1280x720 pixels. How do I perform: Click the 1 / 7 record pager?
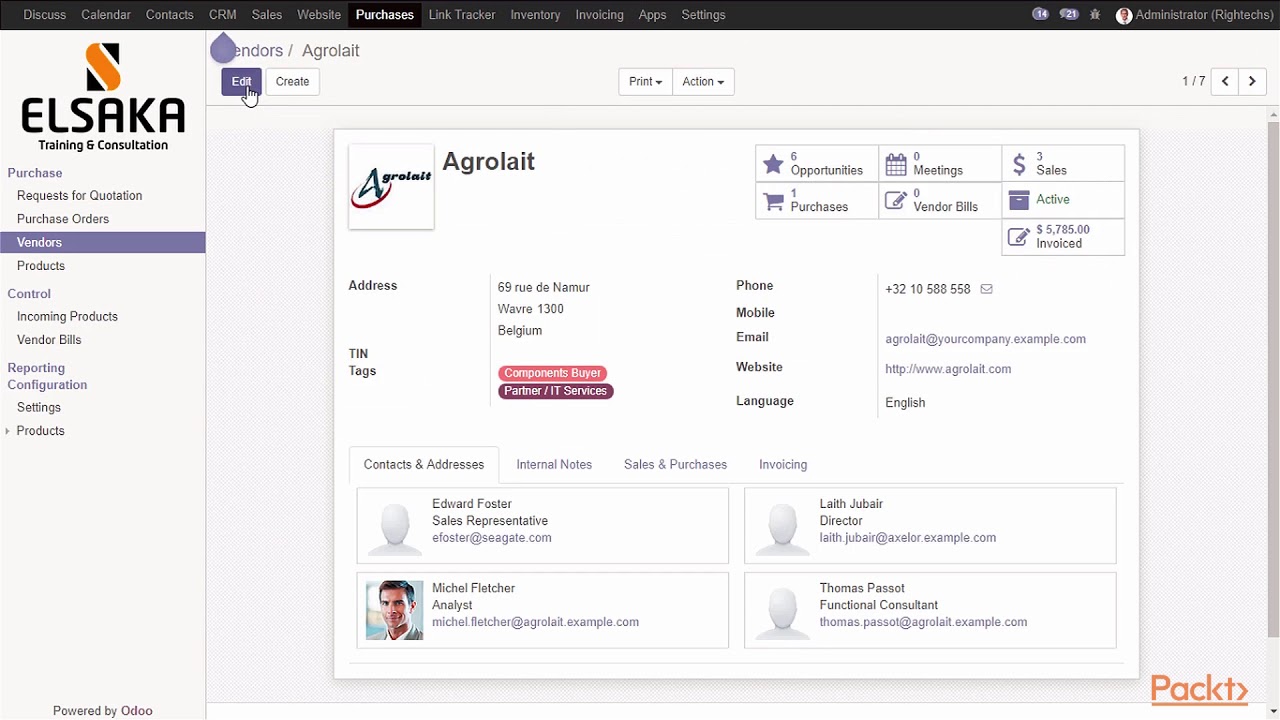[1194, 82]
